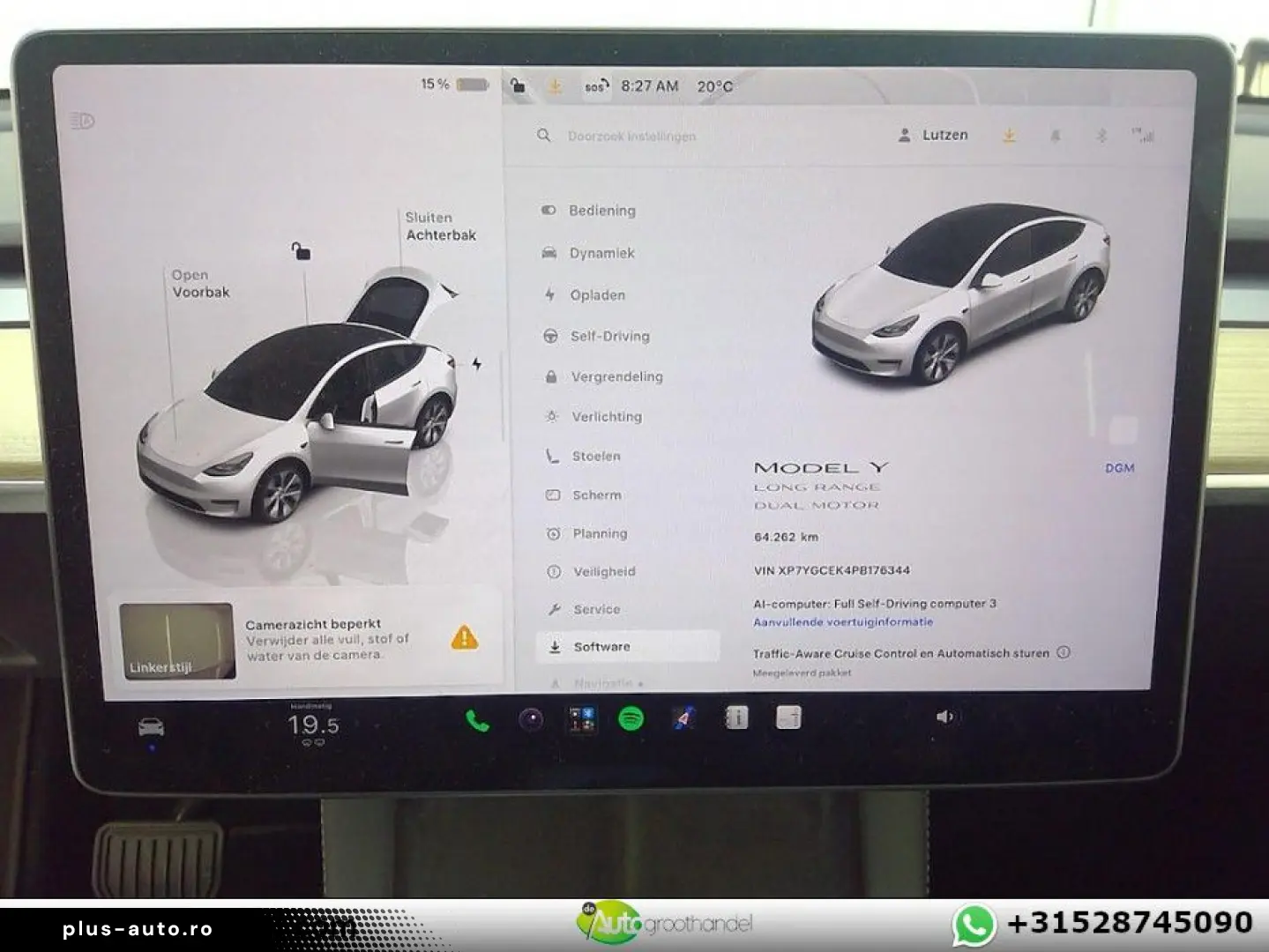Image resolution: width=1269 pixels, height=952 pixels.
Task: Open the Vergrendeling locks menu
Action: click(x=617, y=376)
